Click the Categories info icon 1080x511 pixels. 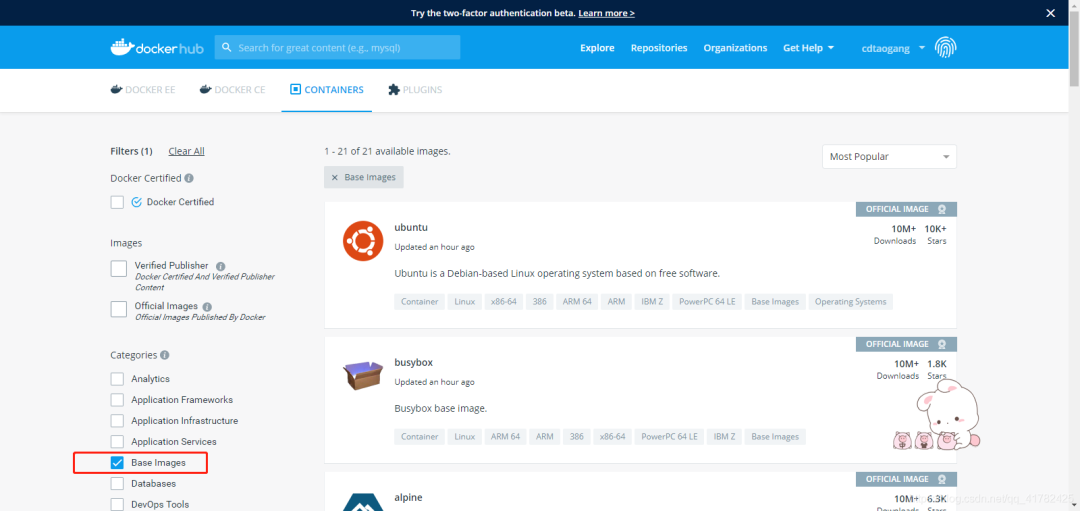(165, 355)
